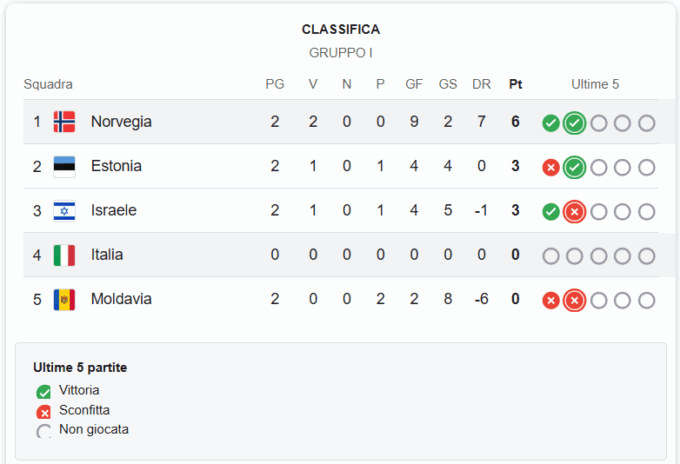
Task: Click Moldavia's first red loss icon
Action: (551, 300)
